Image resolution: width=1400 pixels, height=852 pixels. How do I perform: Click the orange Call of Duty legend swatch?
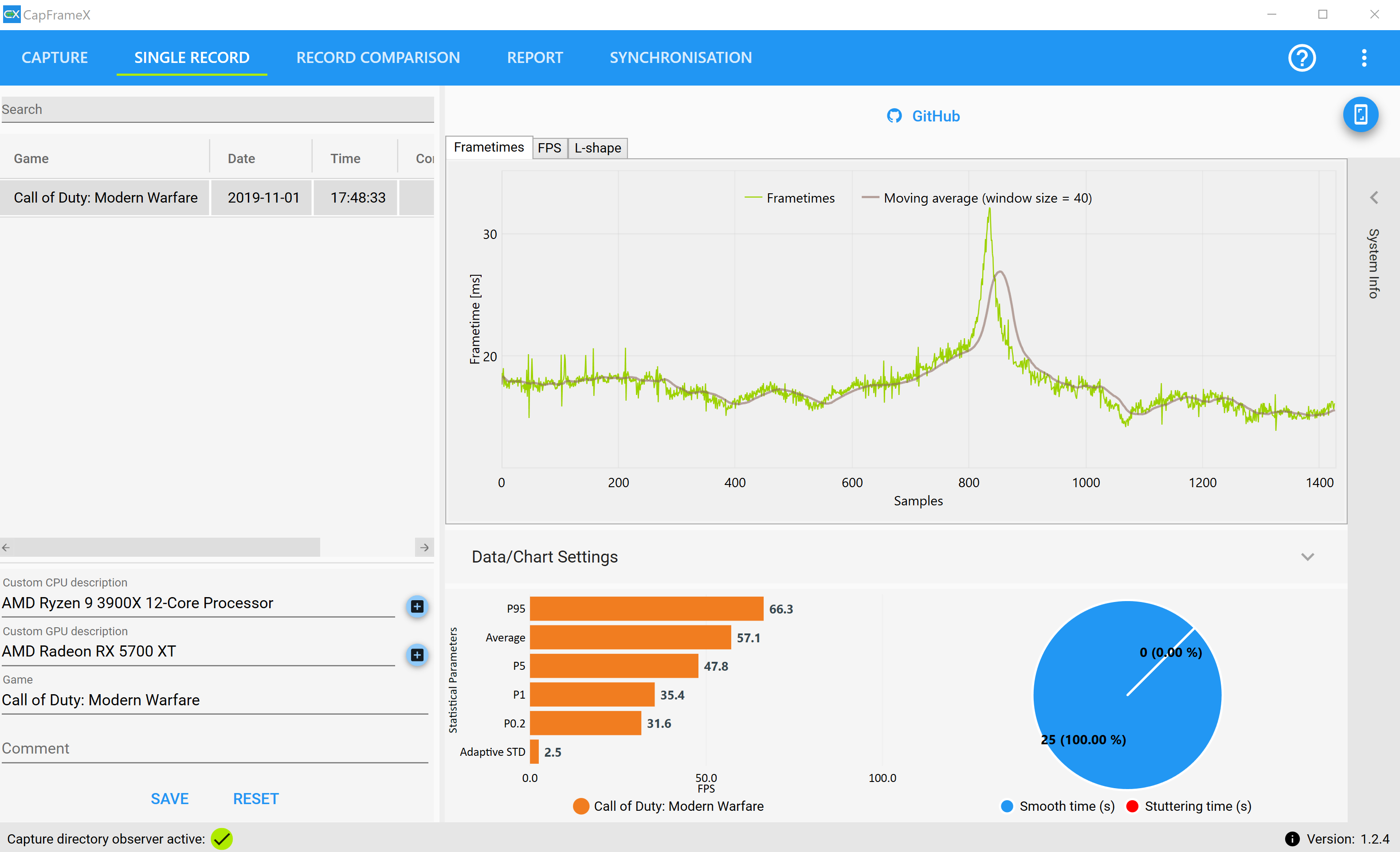[x=580, y=806]
